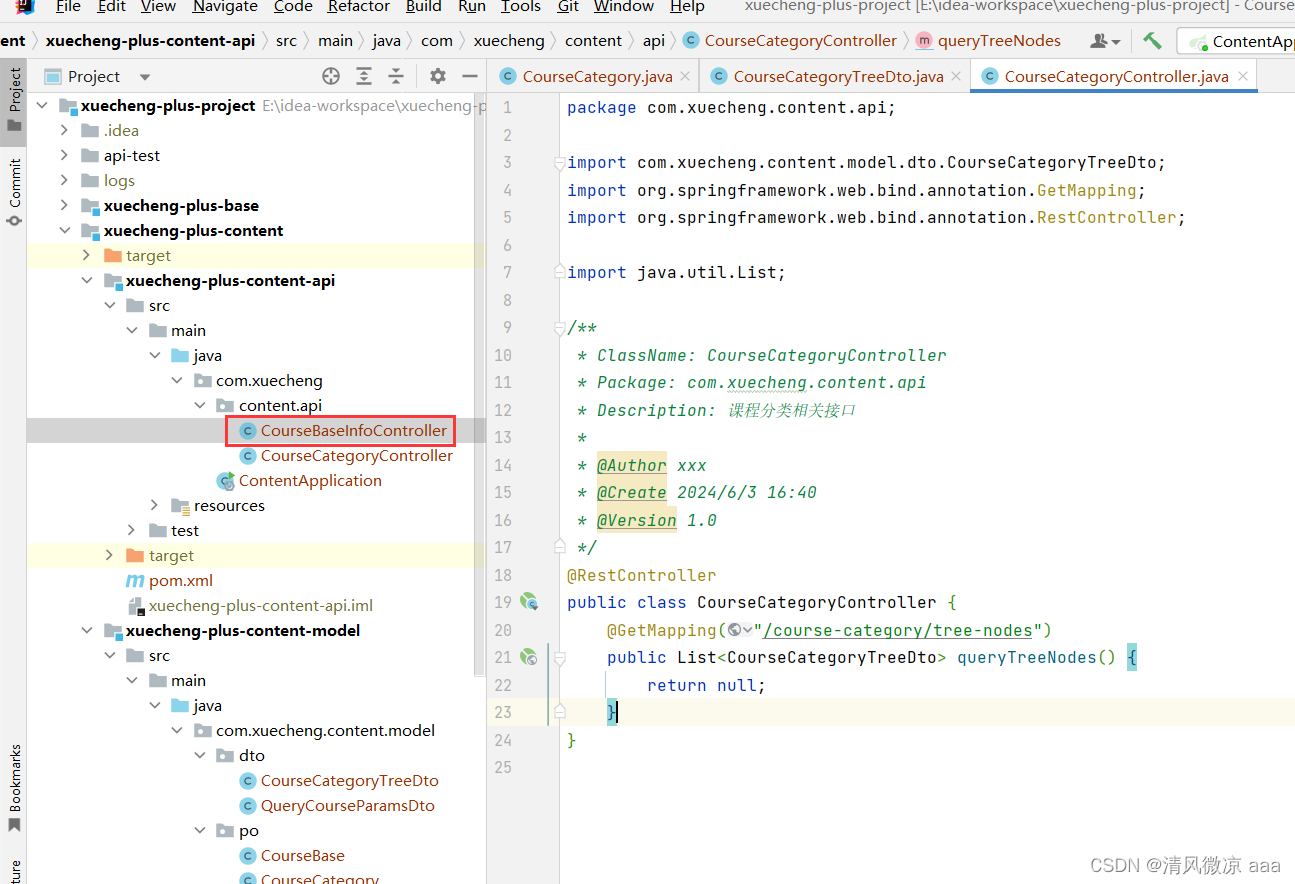Collapse the xuecheng-plus-content-model module
Screen dimensions: 1295x884
[86, 630]
